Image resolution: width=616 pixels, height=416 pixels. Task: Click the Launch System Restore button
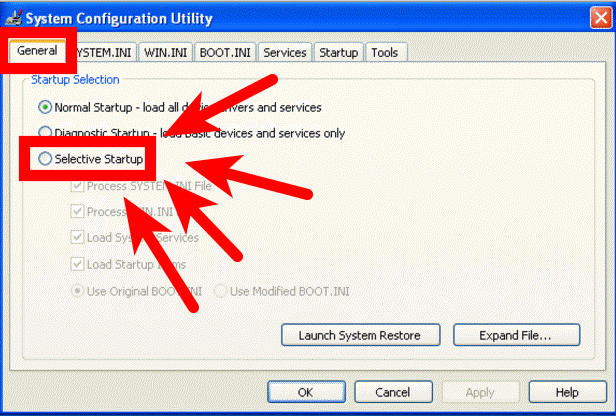click(x=361, y=335)
